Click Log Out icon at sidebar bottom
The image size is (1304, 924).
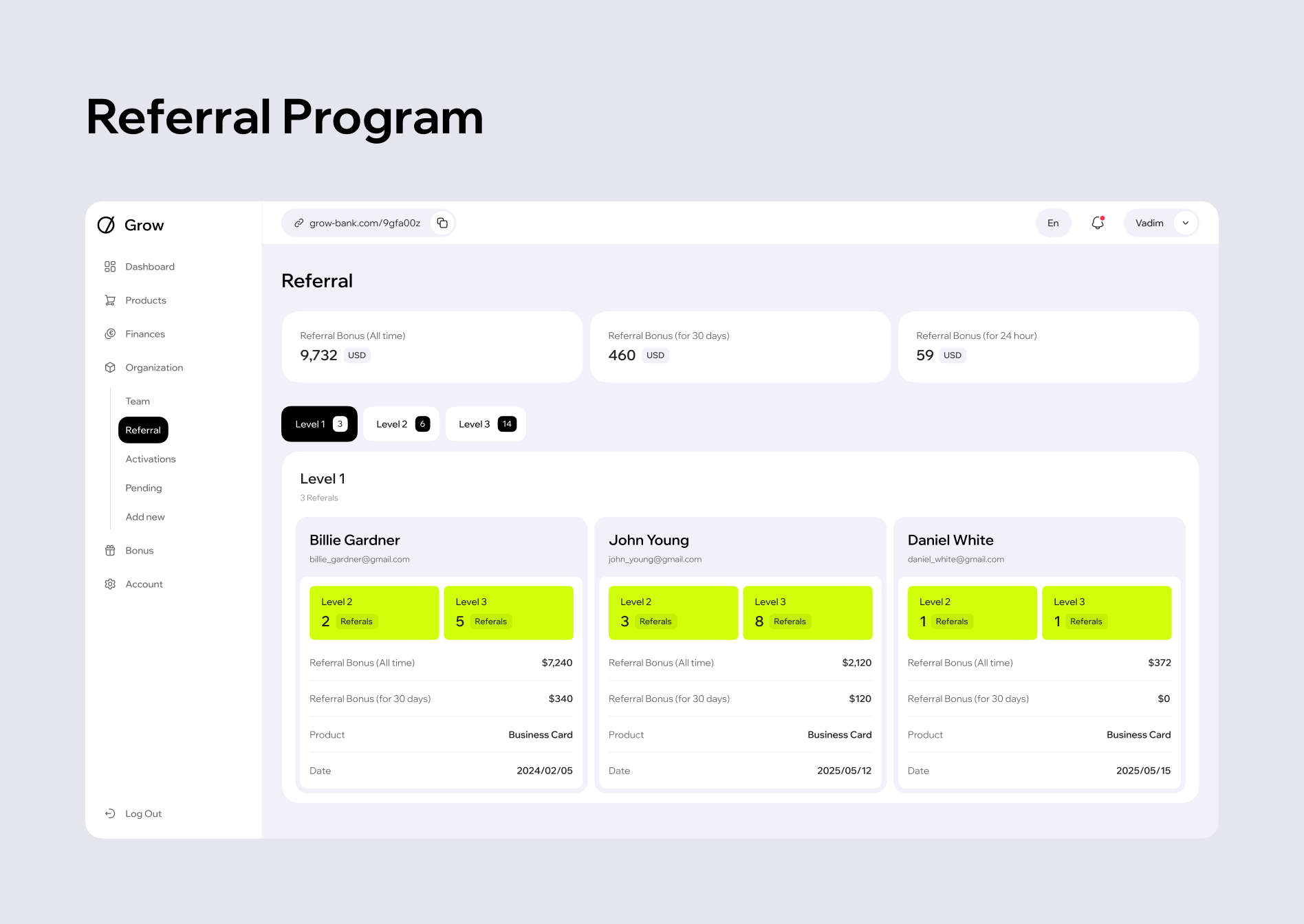(110, 814)
